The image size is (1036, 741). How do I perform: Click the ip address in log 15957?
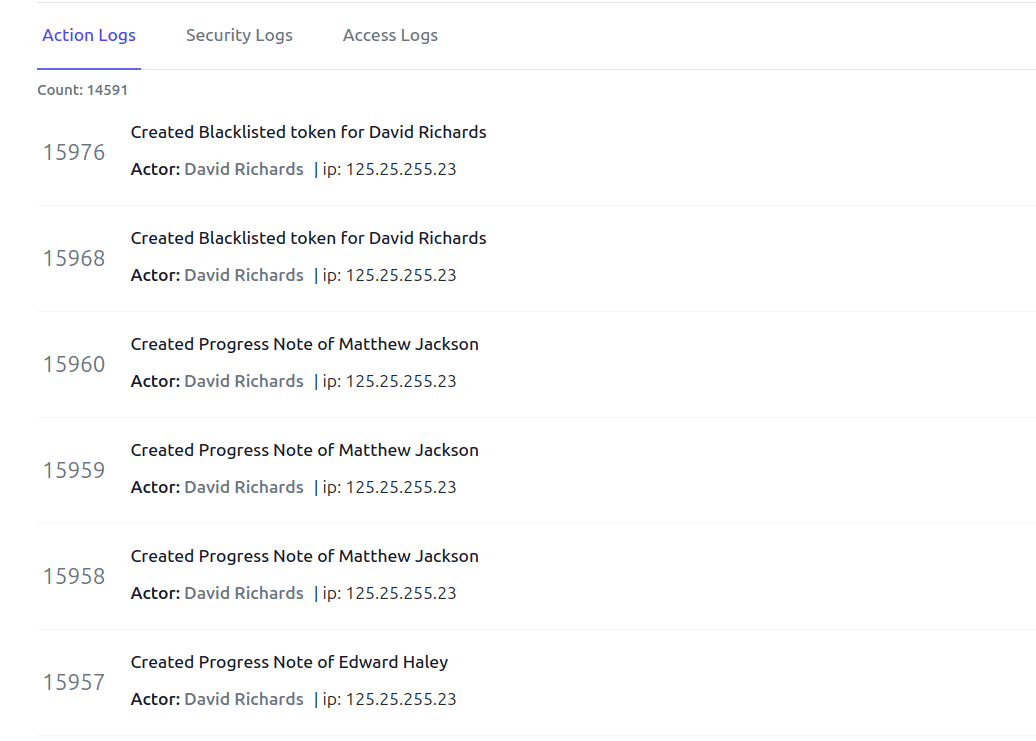(389, 699)
